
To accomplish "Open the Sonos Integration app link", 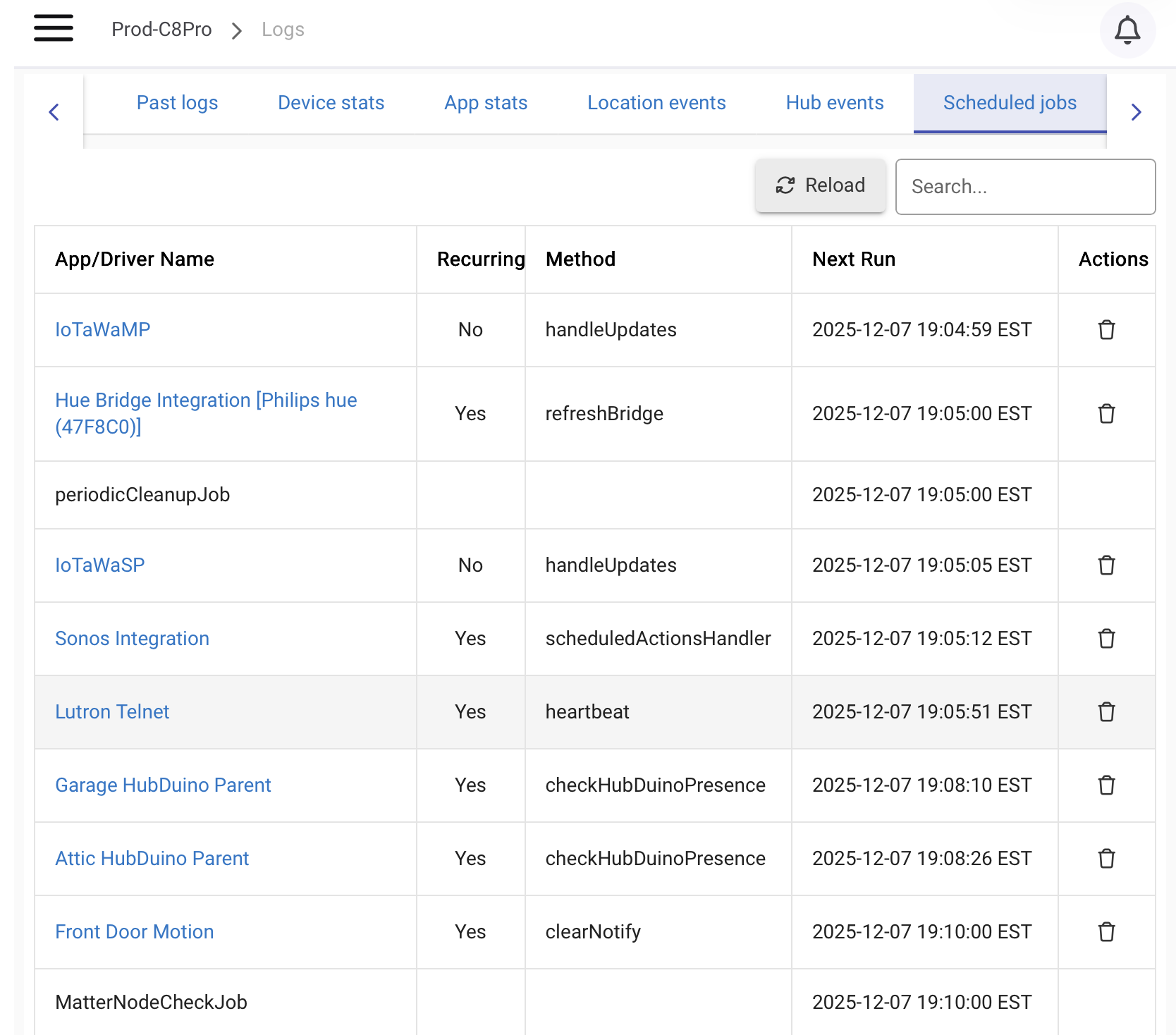I will (132, 639).
